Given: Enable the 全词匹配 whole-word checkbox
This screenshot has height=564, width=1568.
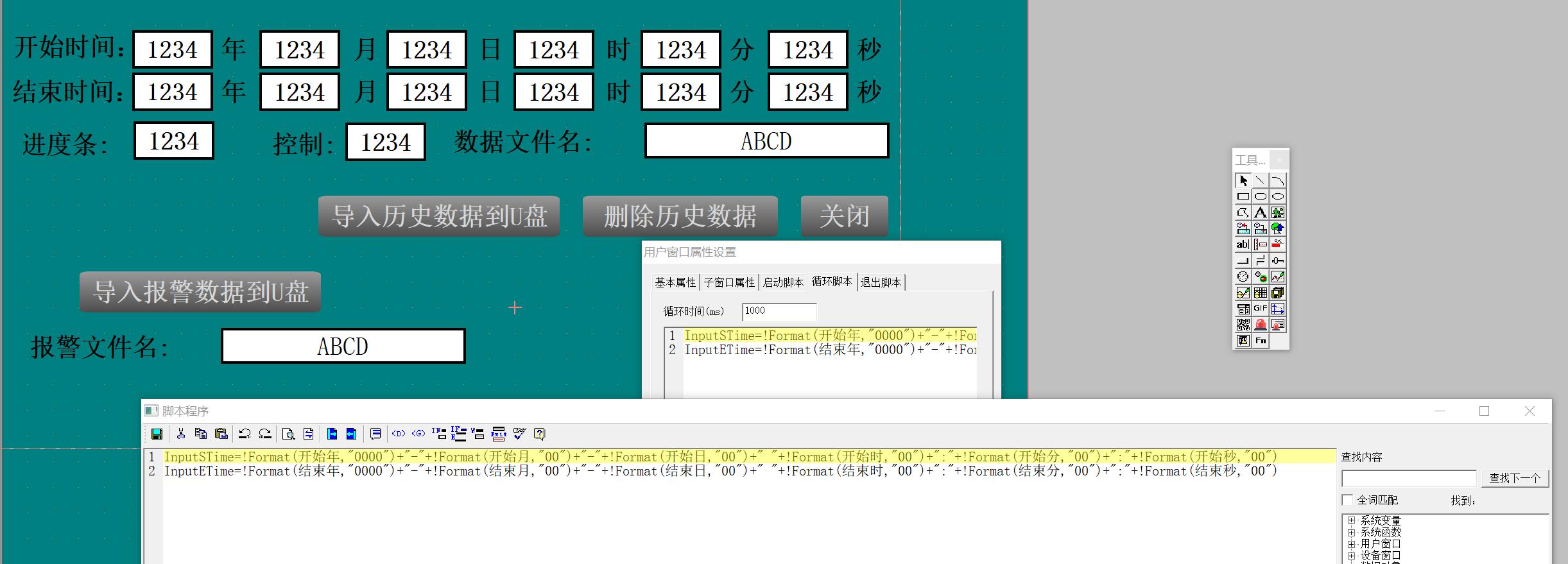Looking at the screenshot, I should [x=1347, y=500].
